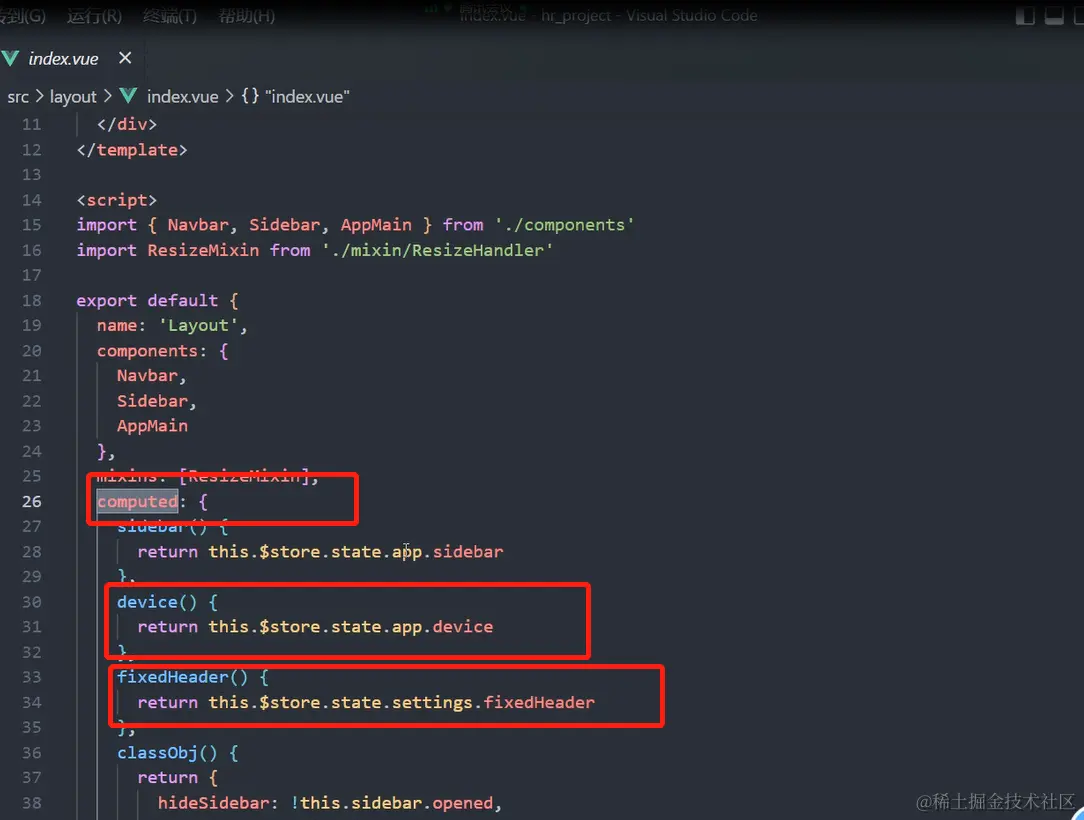Click the './components' import path

coord(564,225)
